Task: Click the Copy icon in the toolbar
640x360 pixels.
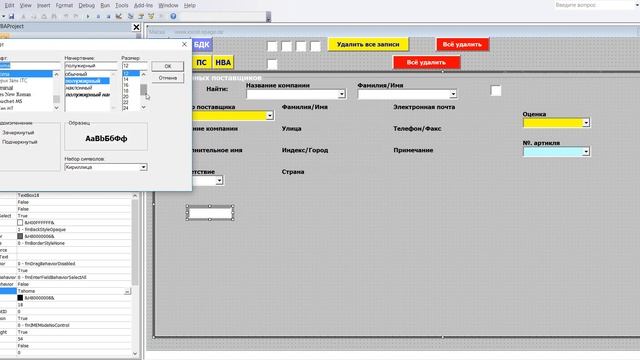Action: [x=33, y=16]
